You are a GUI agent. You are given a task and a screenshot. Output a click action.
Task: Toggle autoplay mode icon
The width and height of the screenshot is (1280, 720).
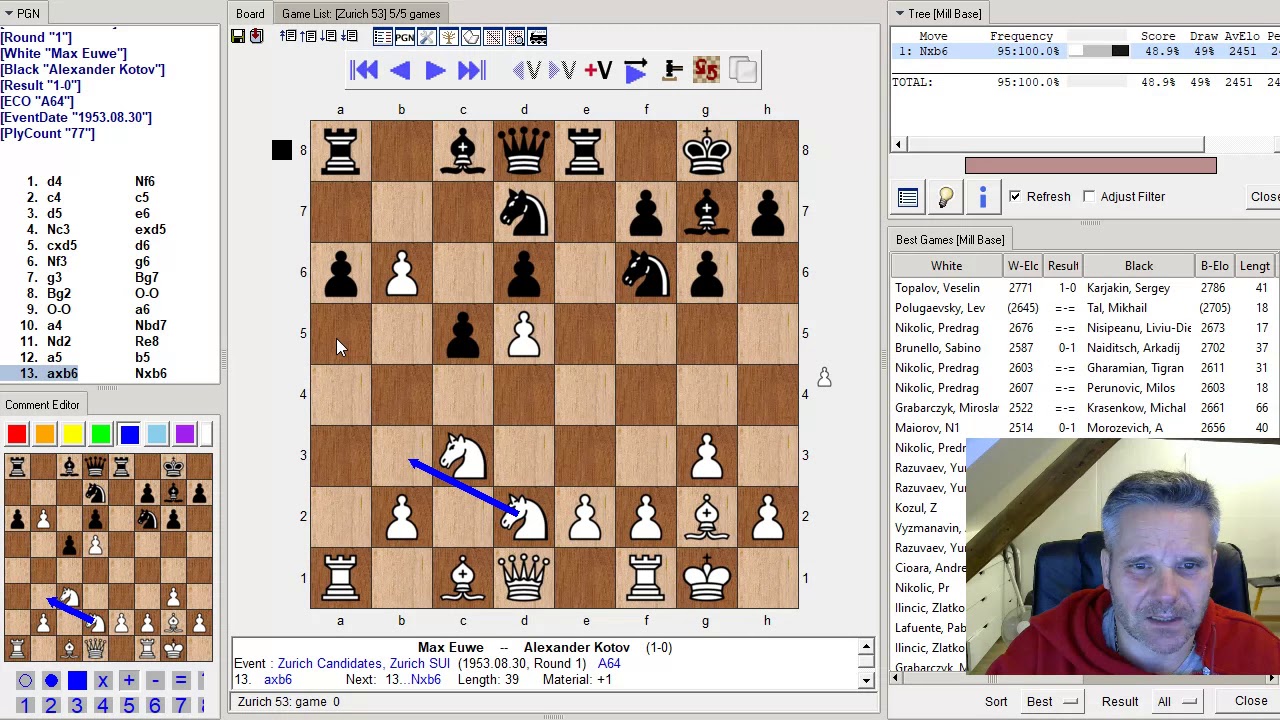636,70
